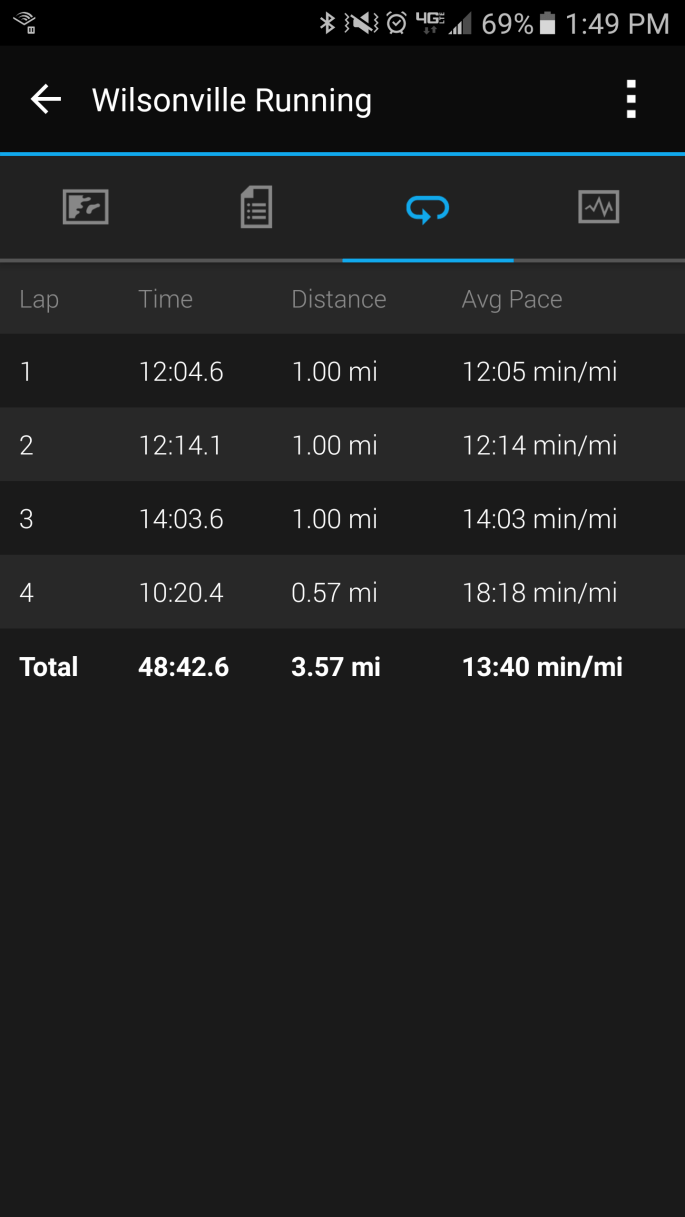Select the Lap 1 row
The image size is (685, 1217).
pyautogui.click(x=342, y=371)
